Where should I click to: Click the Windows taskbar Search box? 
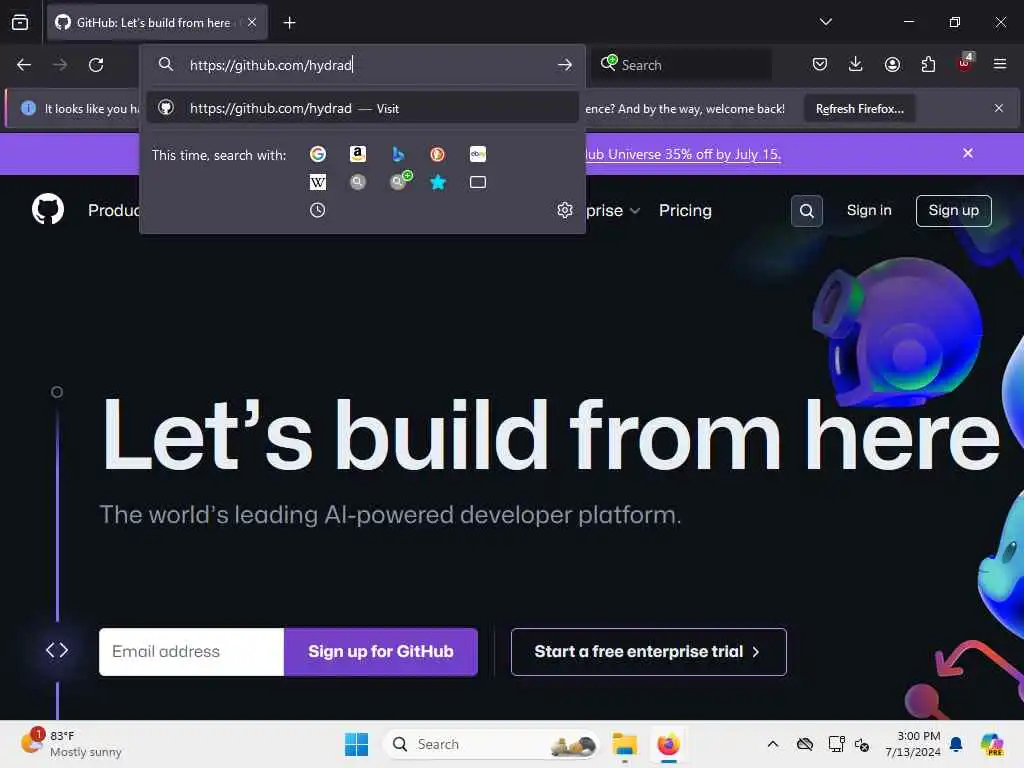(x=491, y=744)
